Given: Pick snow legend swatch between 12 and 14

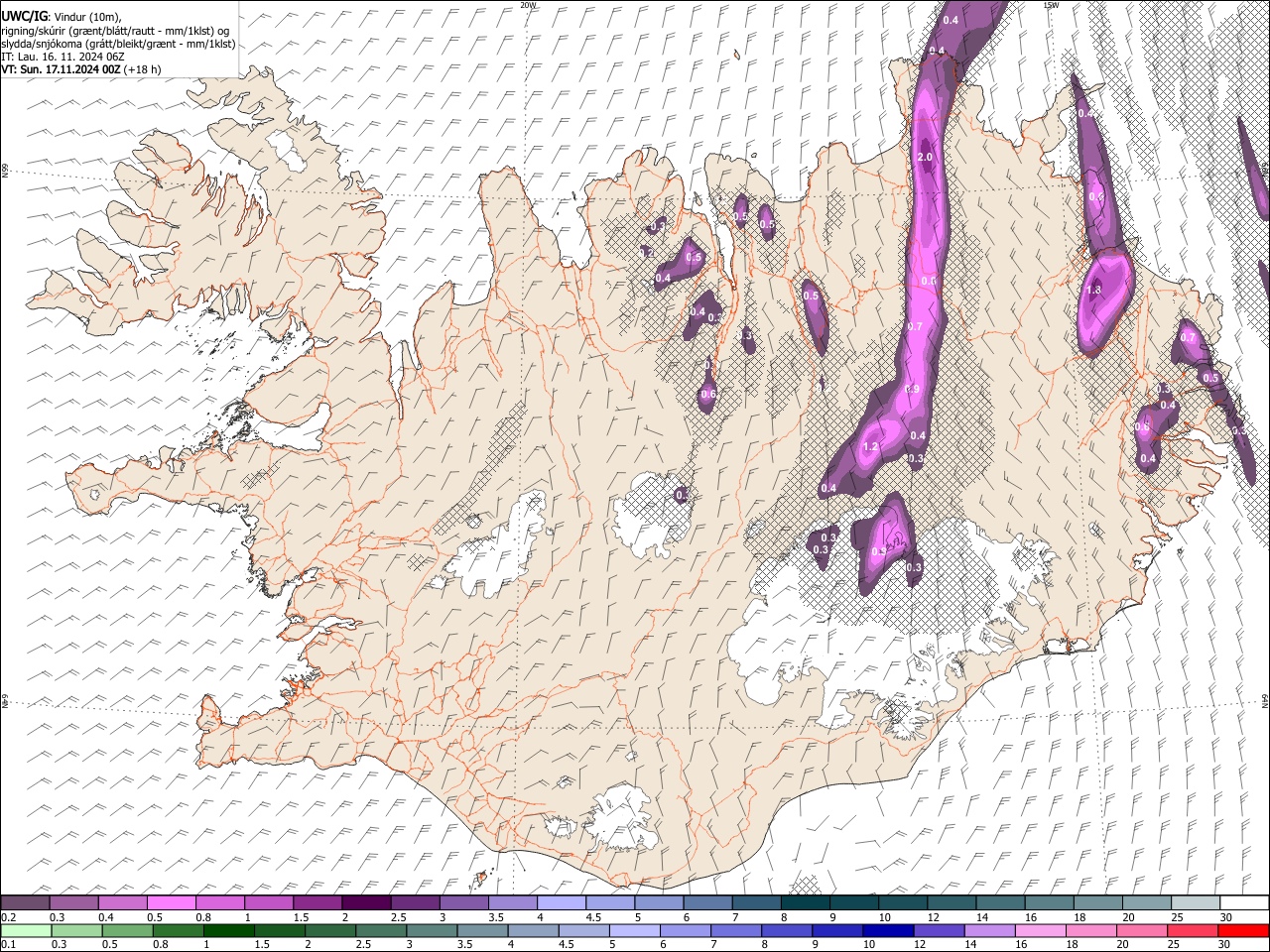Looking at the screenshot, I should (x=952, y=902).
